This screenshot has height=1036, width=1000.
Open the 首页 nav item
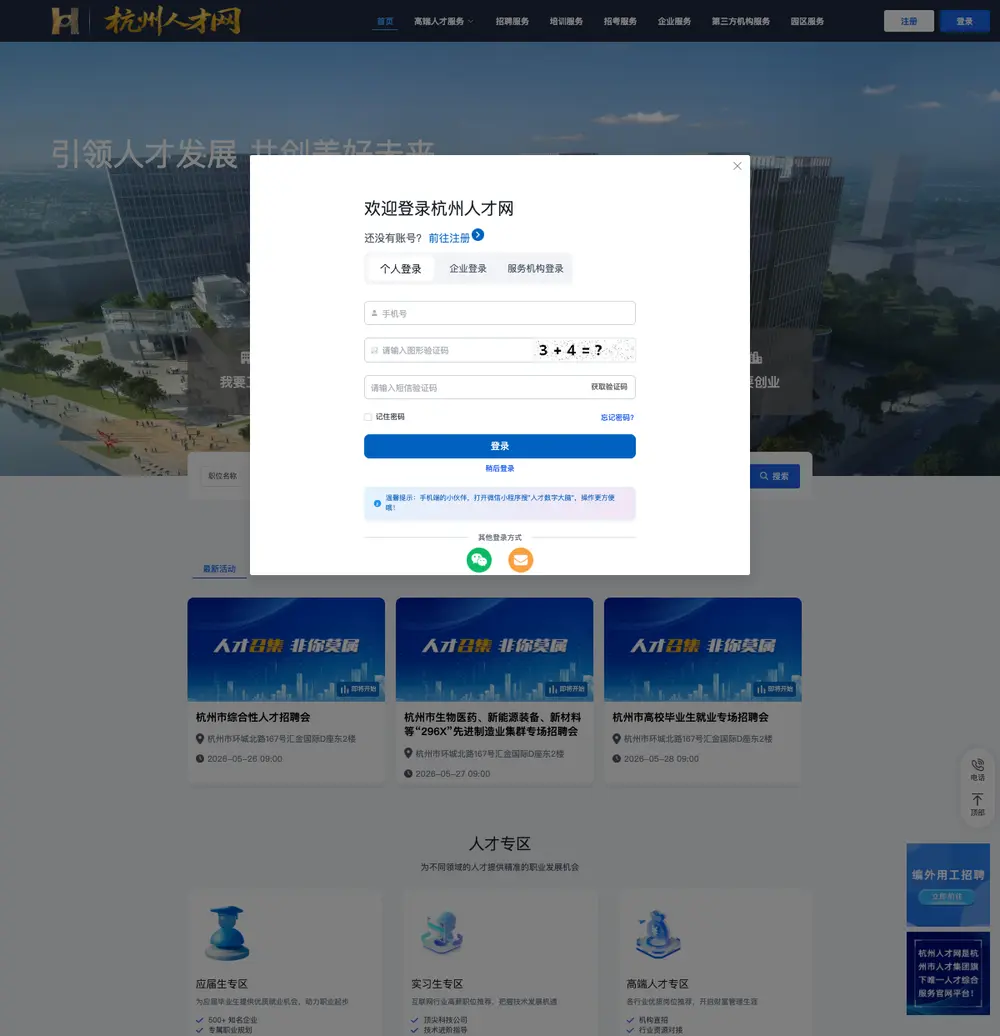coord(385,21)
